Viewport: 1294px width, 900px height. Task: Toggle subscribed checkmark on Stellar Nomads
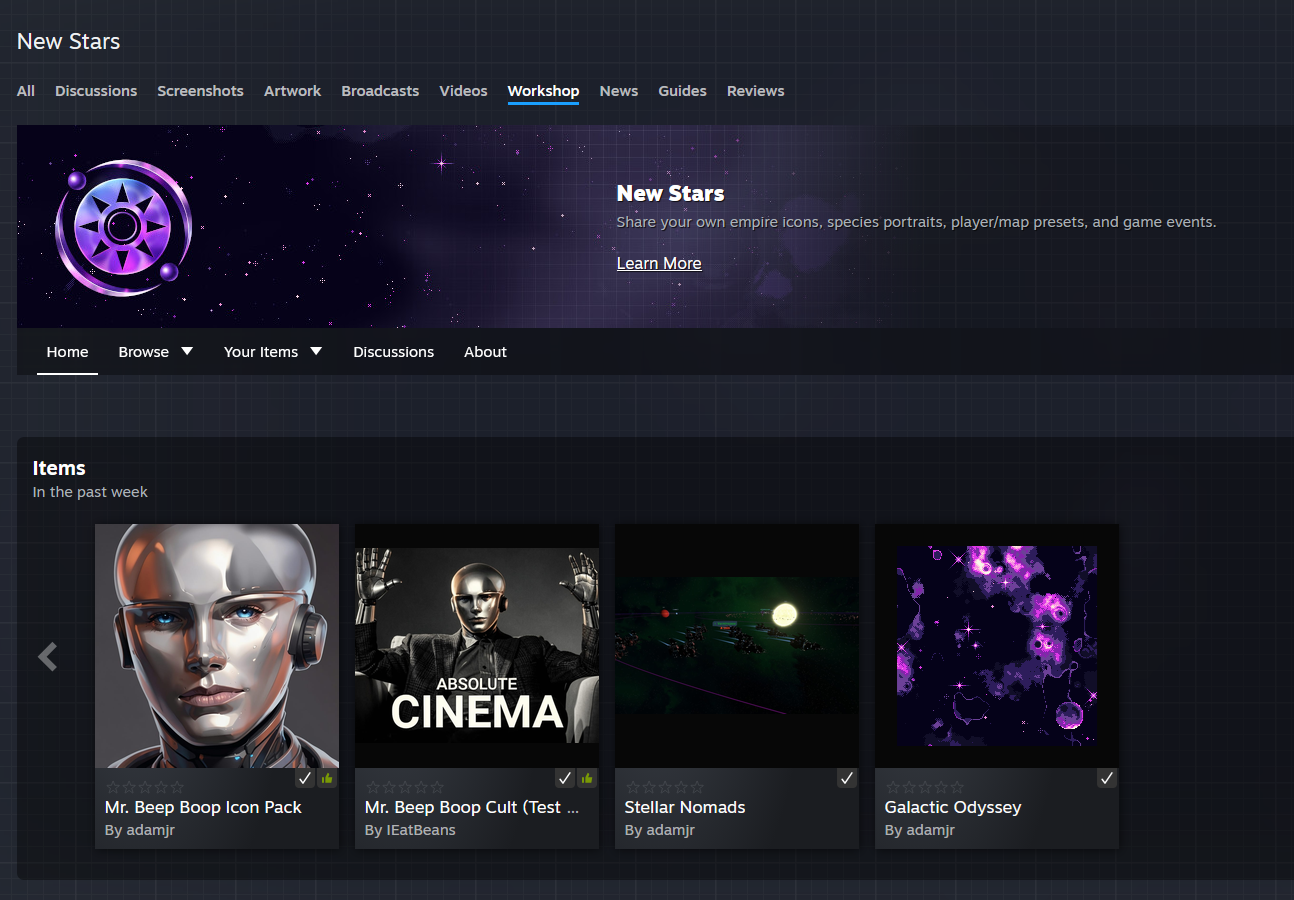click(x=847, y=778)
